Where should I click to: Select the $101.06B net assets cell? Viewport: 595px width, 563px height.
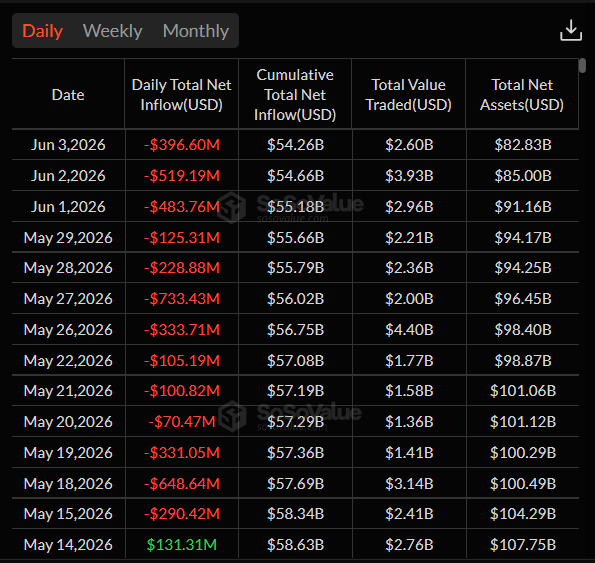[x=523, y=391]
